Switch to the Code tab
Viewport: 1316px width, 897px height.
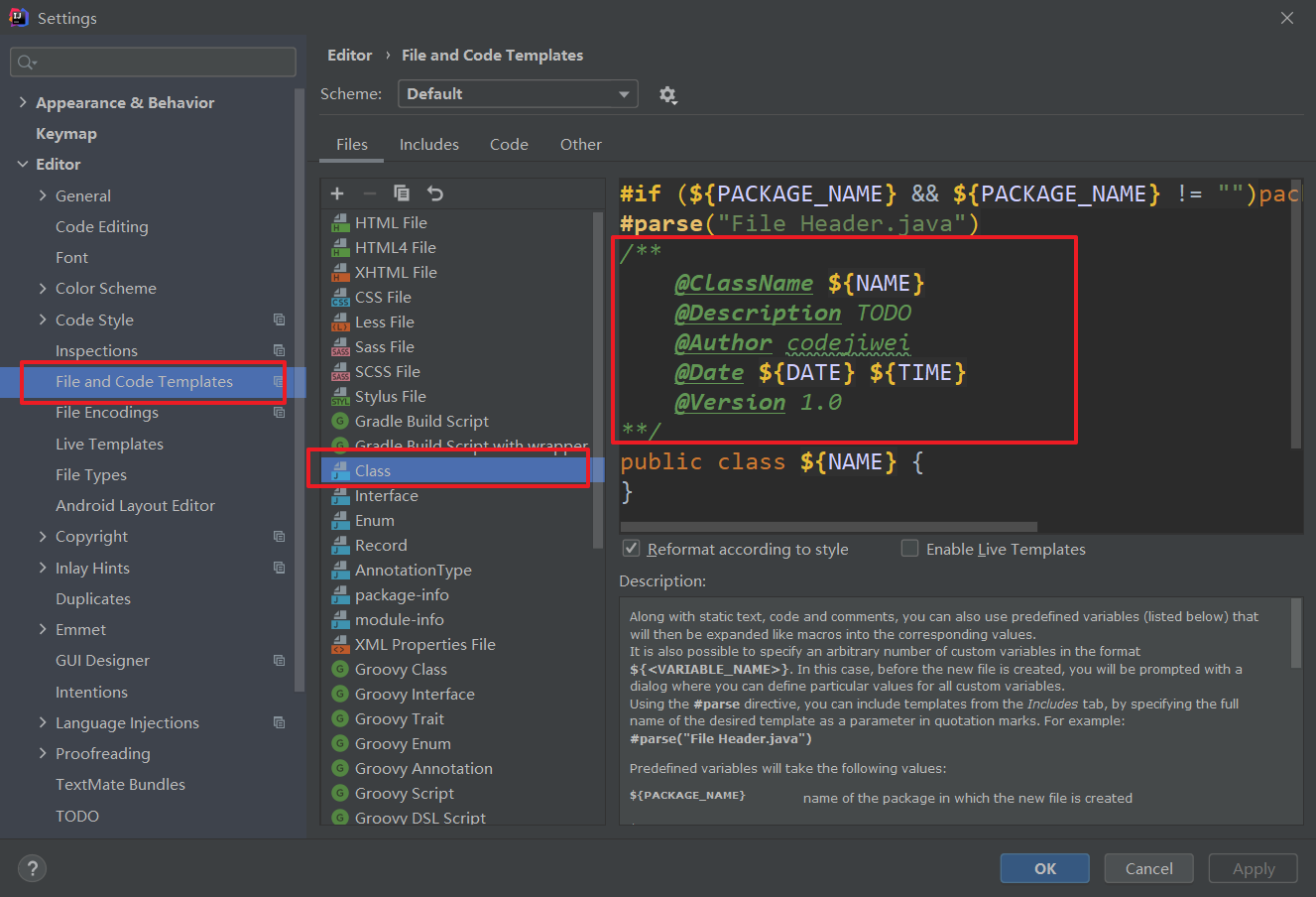pyautogui.click(x=509, y=145)
